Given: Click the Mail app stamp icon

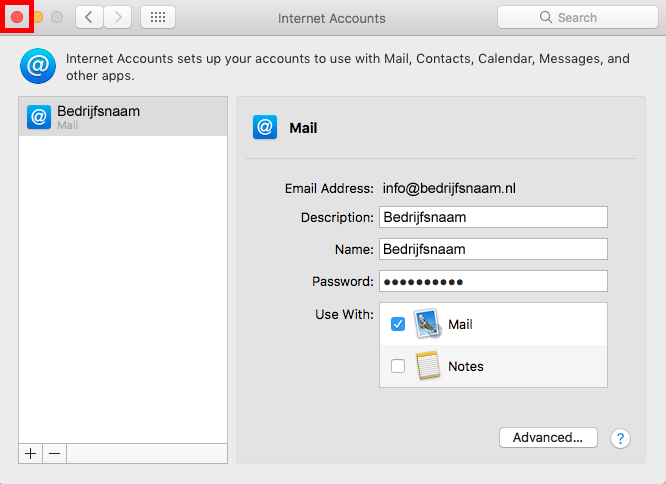Looking at the screenshot, I should click(428, 324).
